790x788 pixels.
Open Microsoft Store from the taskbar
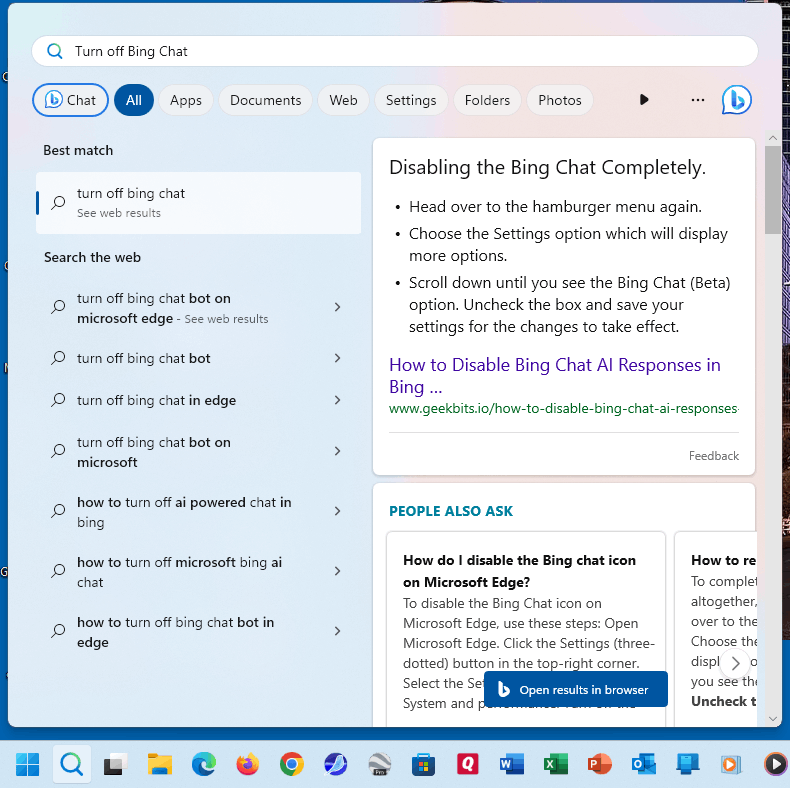423,765
